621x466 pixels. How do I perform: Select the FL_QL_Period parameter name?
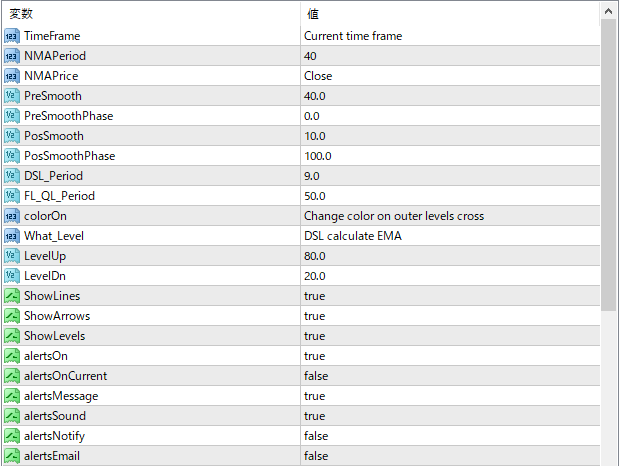(x=59, y=196)
